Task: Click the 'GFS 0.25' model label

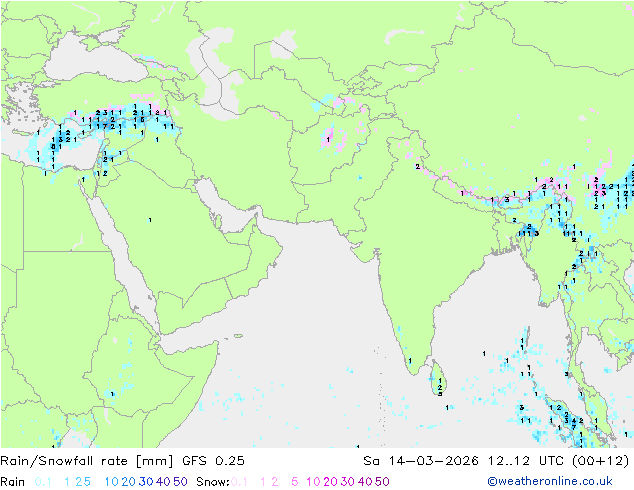Action: point(213,461)
